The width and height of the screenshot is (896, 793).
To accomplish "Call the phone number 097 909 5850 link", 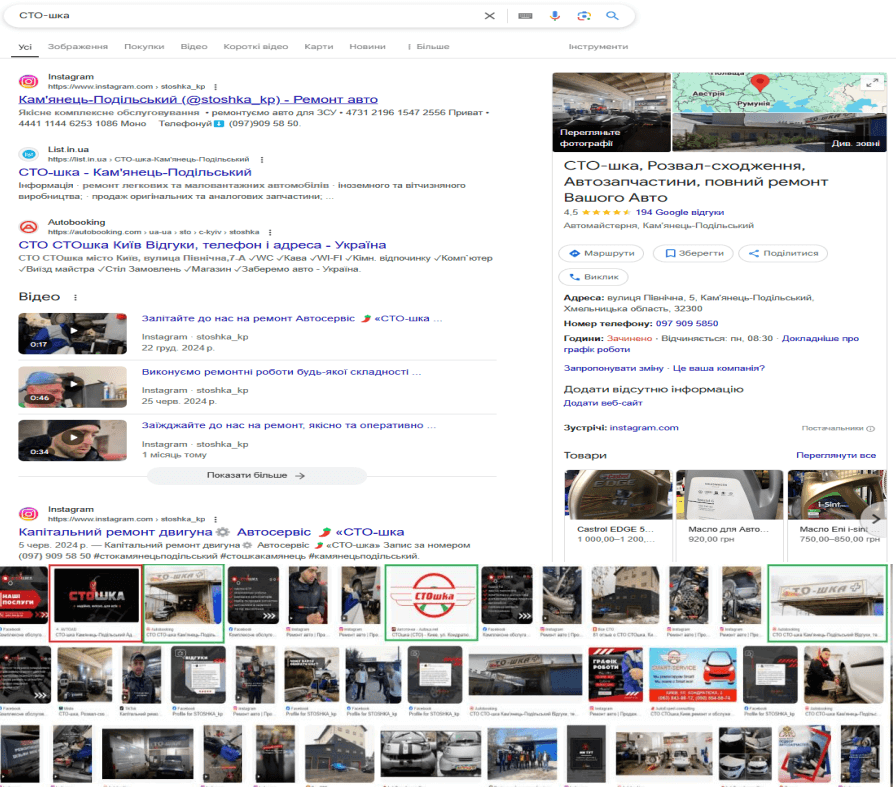I will click(x=687, y=323).
